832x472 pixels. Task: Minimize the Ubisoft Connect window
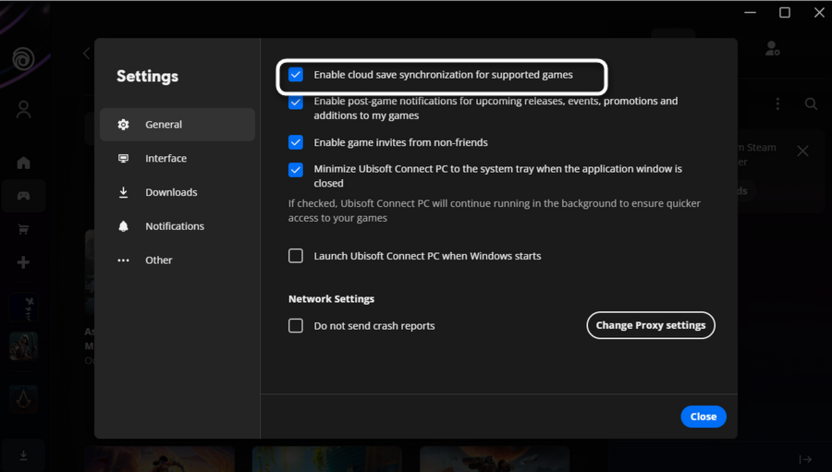pyautogui.click(x=750, y=12)
